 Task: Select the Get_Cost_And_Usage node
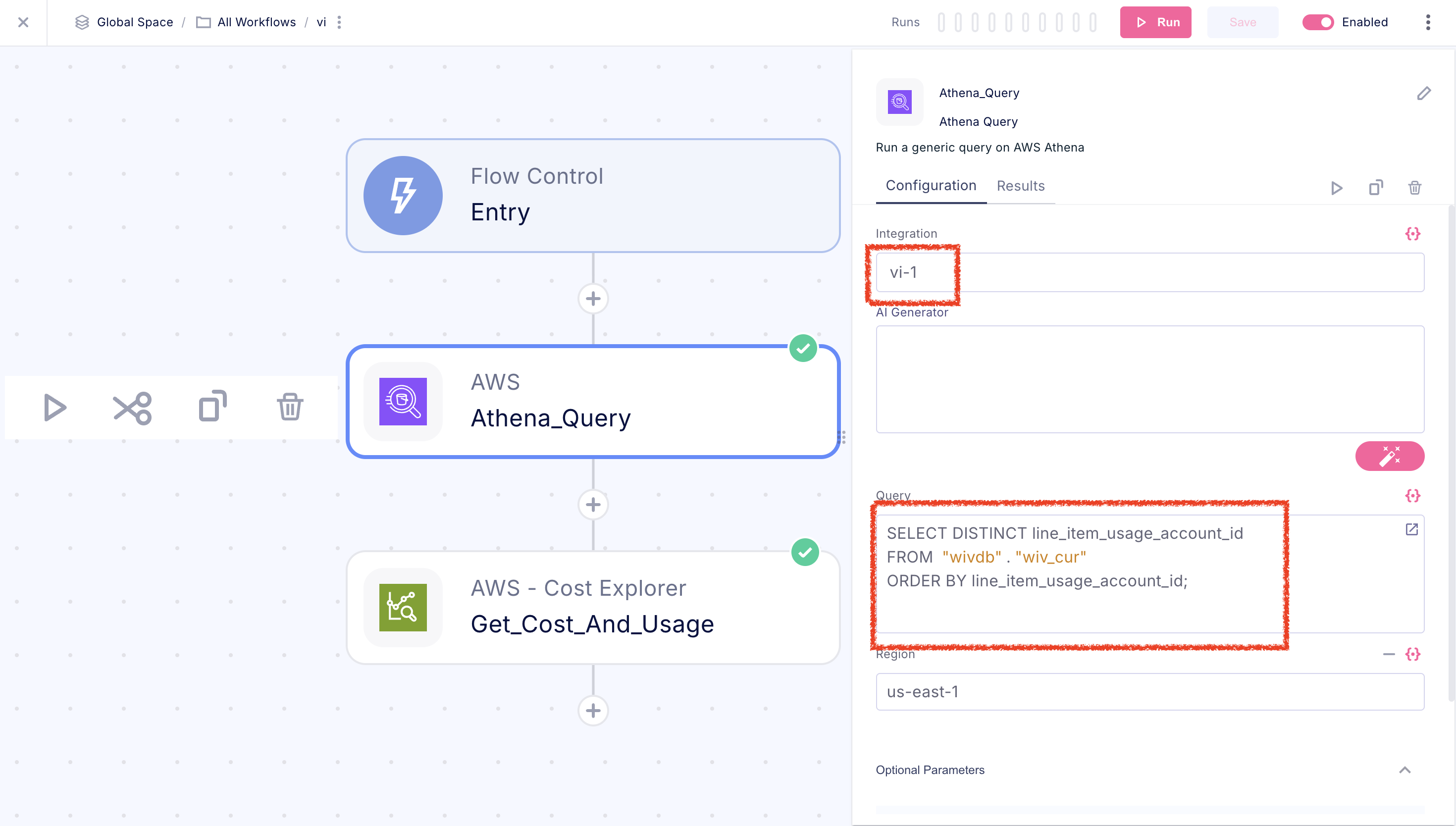593,607
